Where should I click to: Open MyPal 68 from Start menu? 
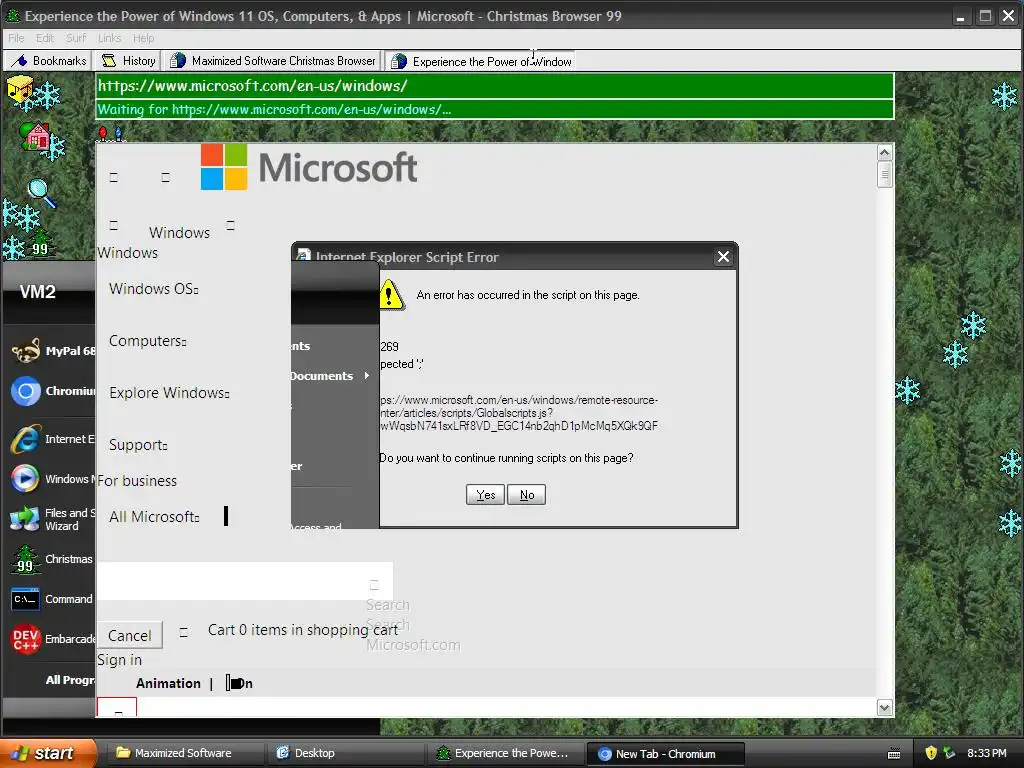(52, 351)
